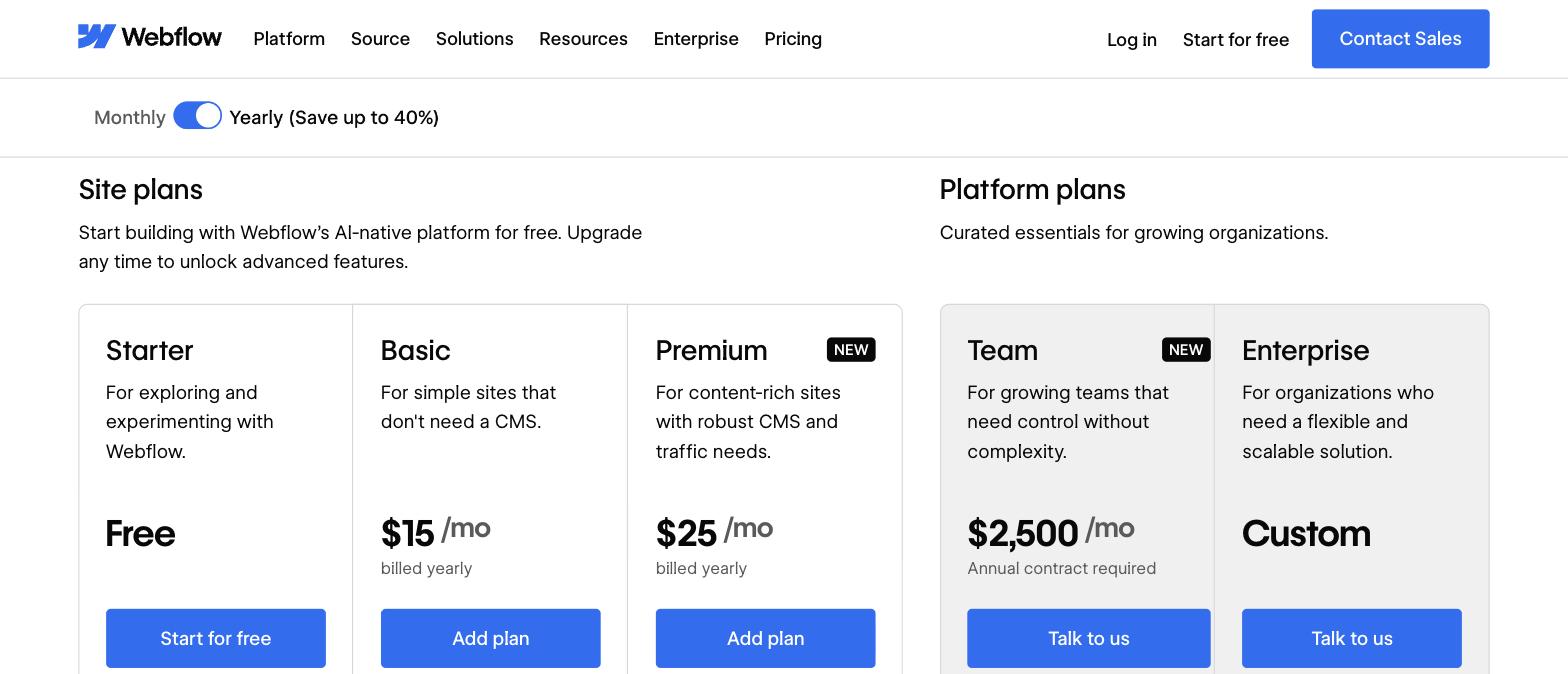Screen dimensions: 1568x674
Task: Open the Enterprise navigation item
Action: tap(696, 39)
